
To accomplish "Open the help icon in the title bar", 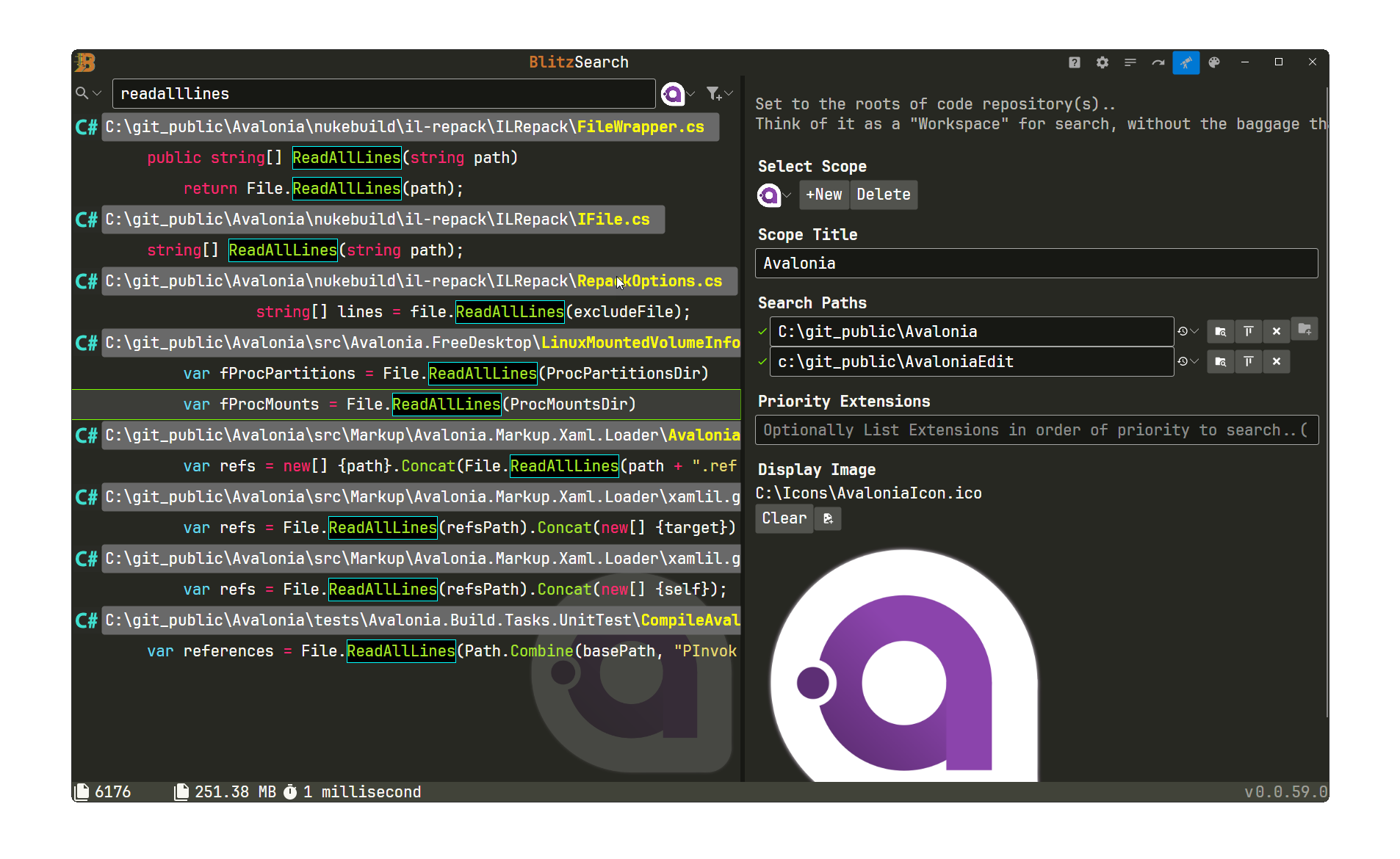I will (1075, 62).
